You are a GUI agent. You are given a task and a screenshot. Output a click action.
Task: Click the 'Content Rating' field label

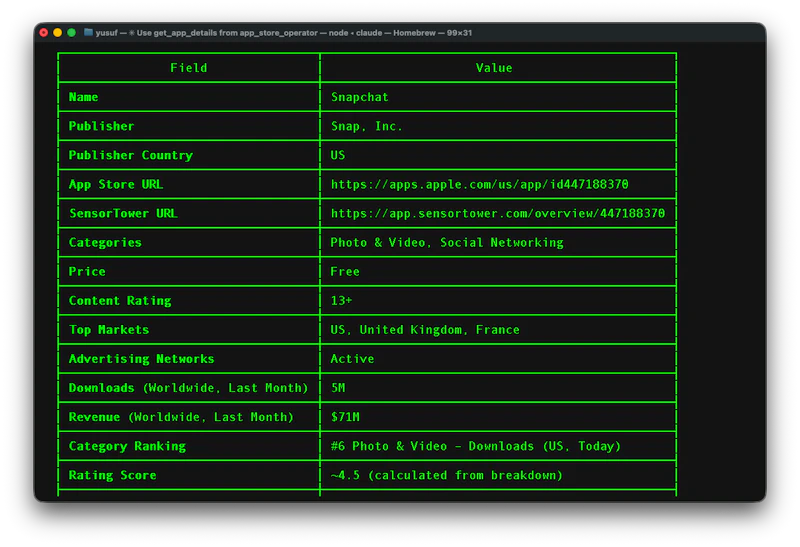pyautogui.click(x=120, y=301)
